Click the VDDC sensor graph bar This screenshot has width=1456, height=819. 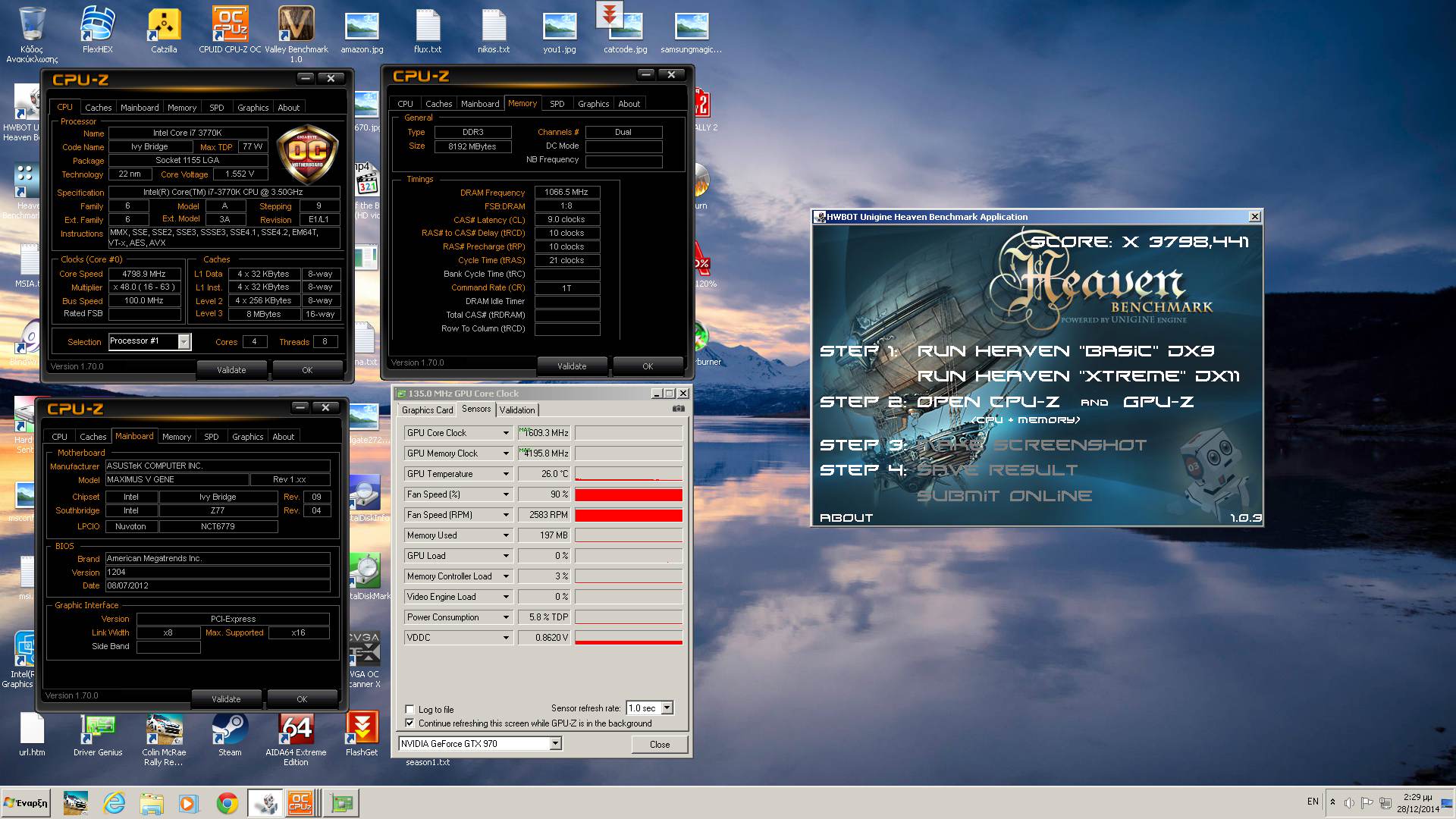tap(629, 638)
